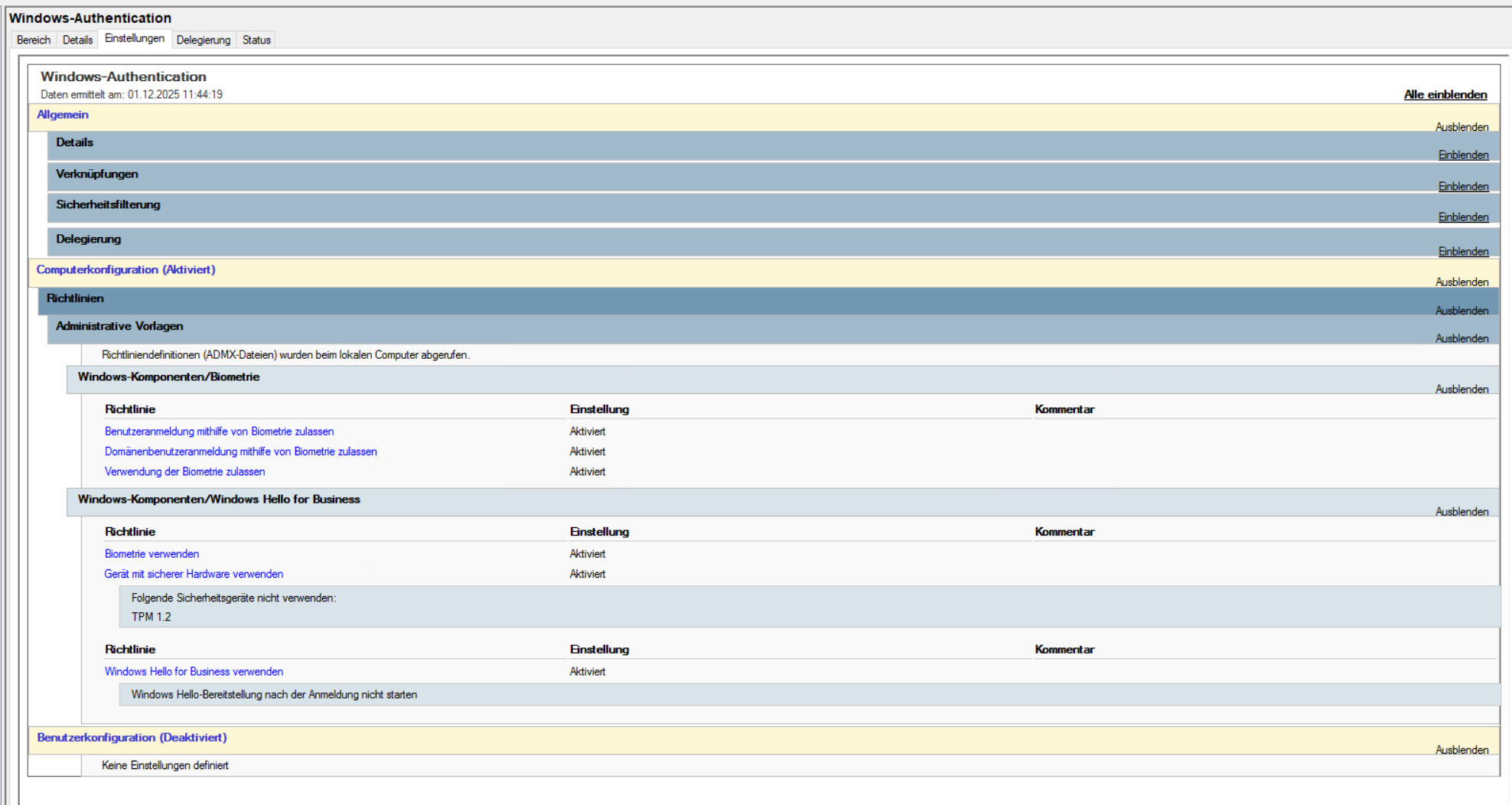Click the Alle einblenden link
Screen dimensions: 1512x805
(x=1445, y=94)
